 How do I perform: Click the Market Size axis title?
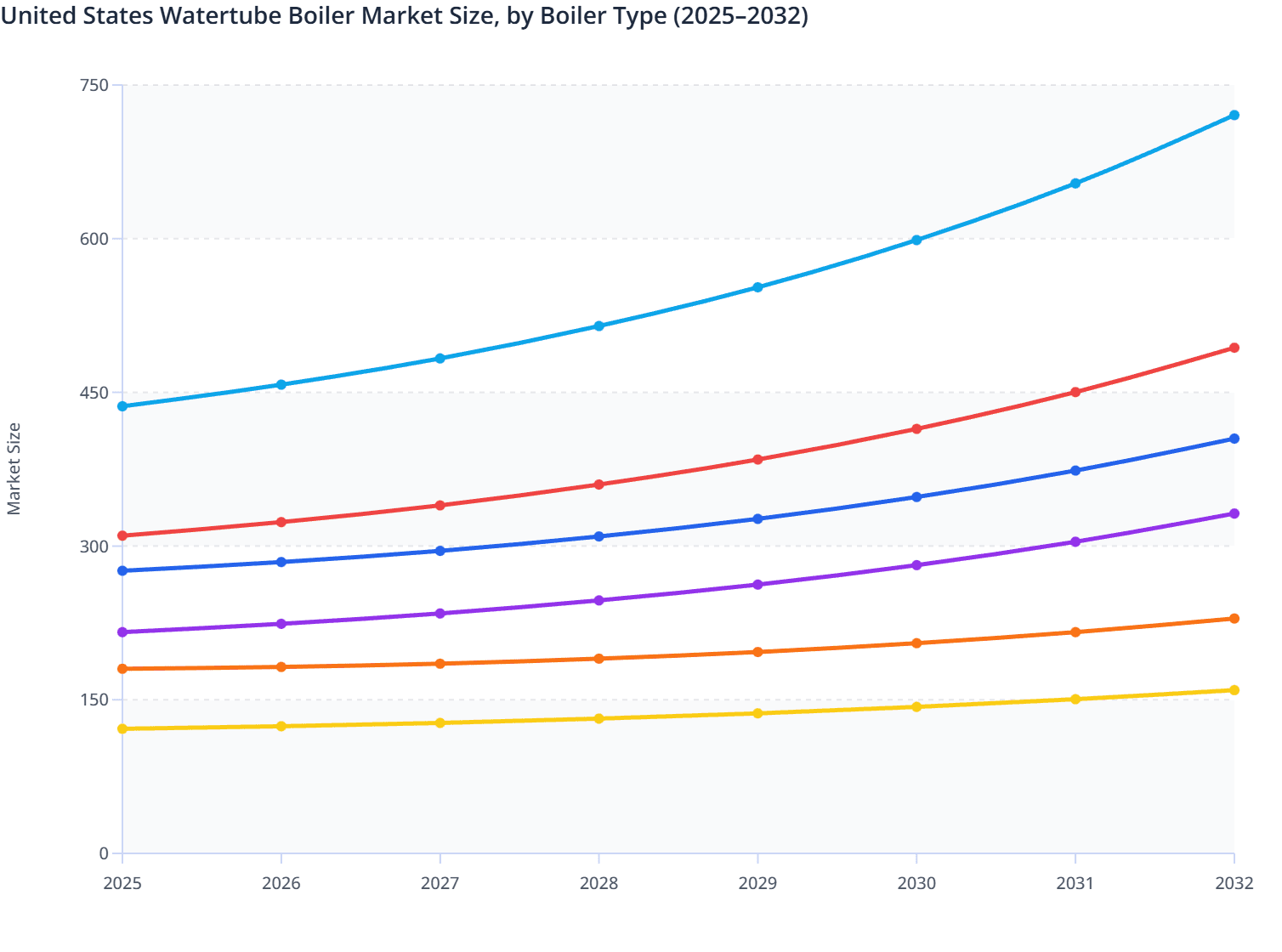tap(14, 469)
